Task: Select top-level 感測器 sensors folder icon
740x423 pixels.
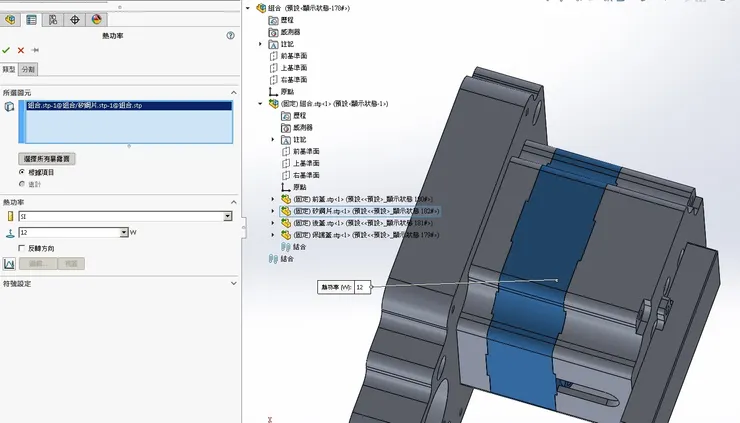Action: click(273, 32)
